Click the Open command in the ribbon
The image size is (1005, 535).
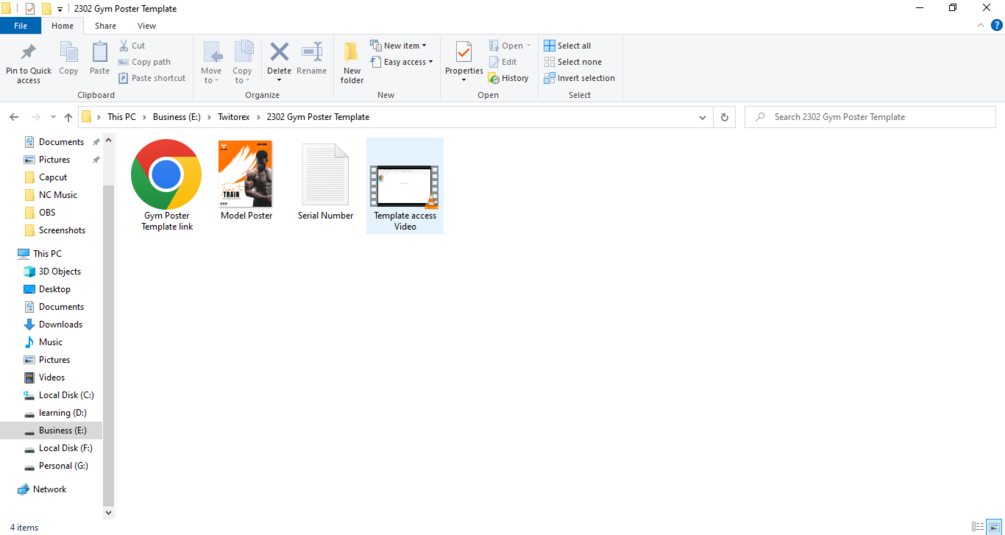point(510,45)
